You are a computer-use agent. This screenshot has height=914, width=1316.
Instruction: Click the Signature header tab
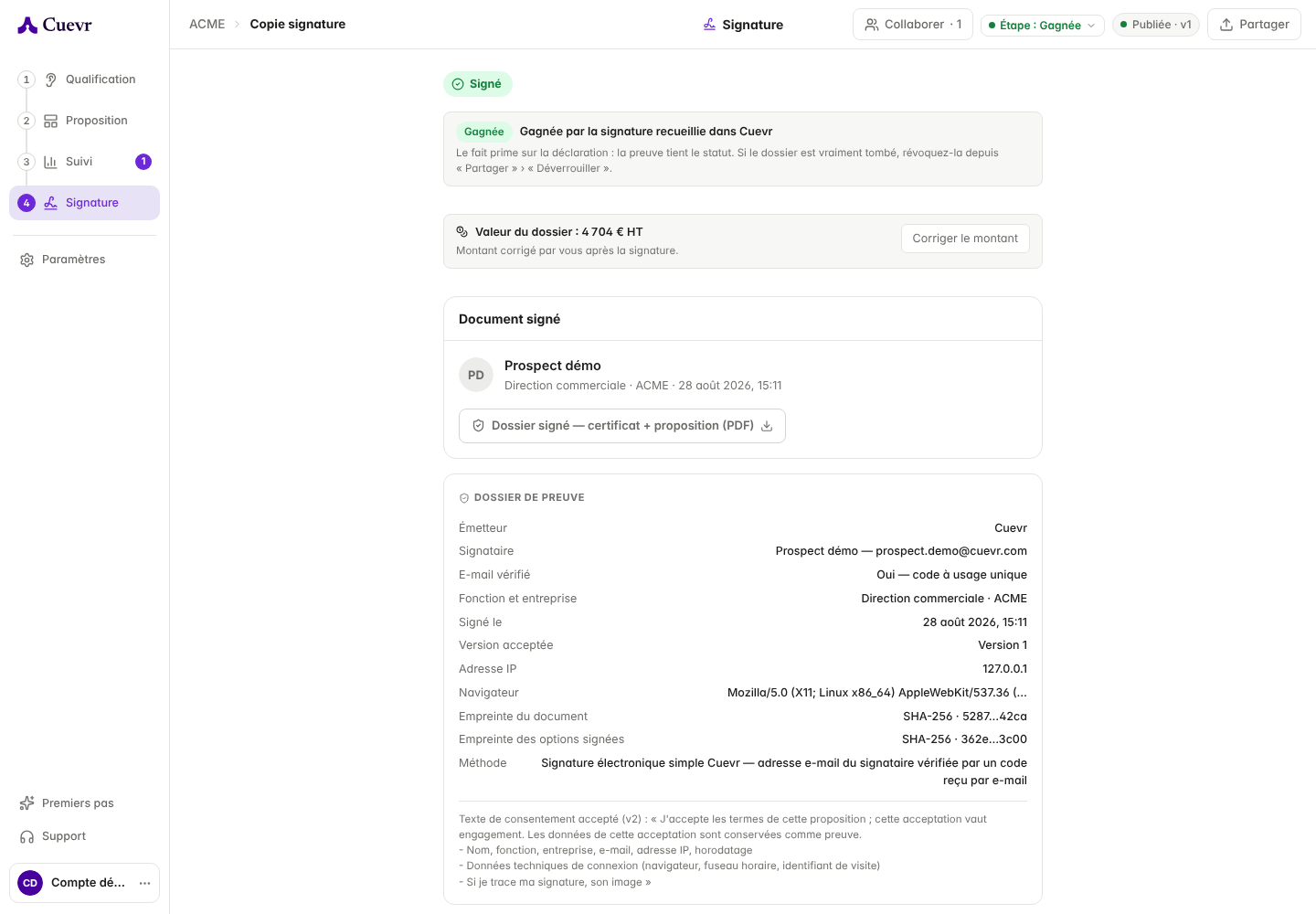(743, 25)
